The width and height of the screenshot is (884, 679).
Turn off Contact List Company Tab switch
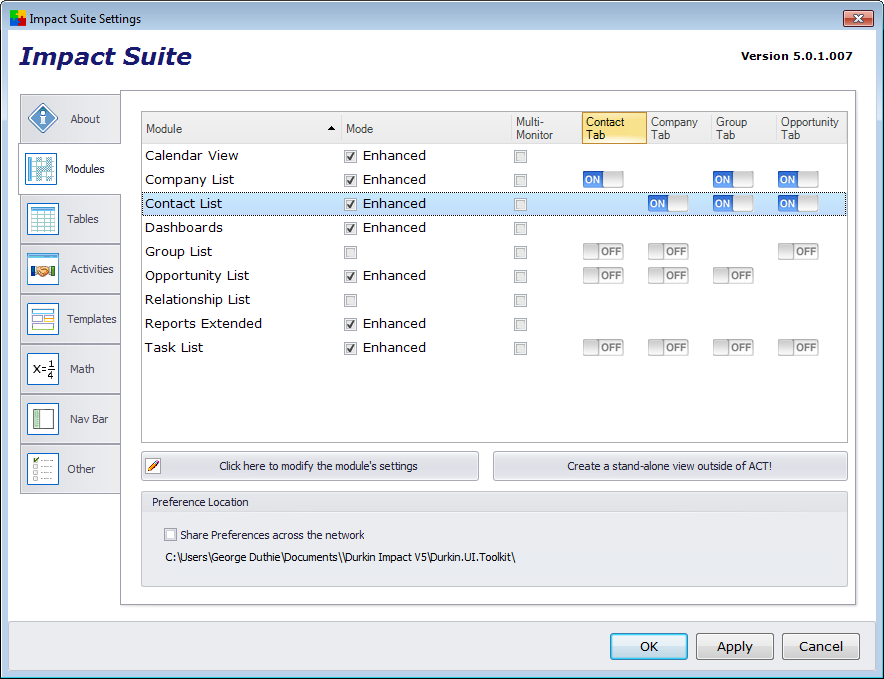tap(668, 204)
